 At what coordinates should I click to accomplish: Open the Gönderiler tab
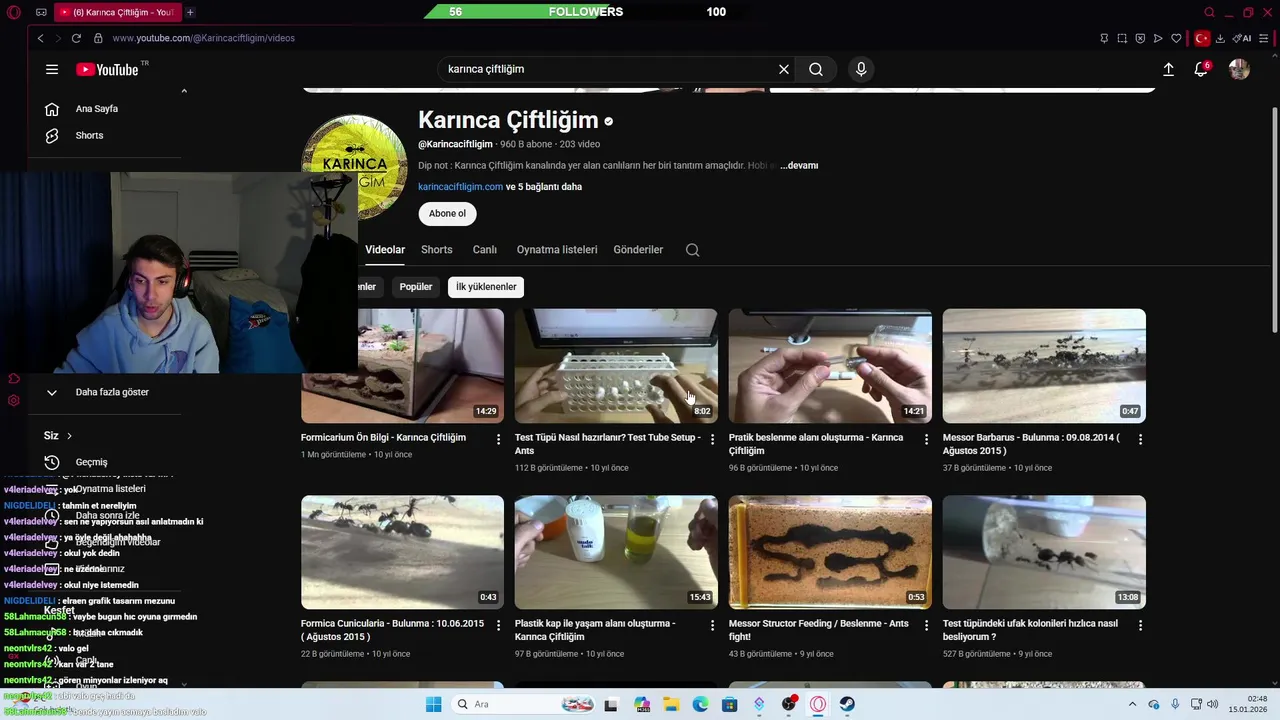pos(638,250)
